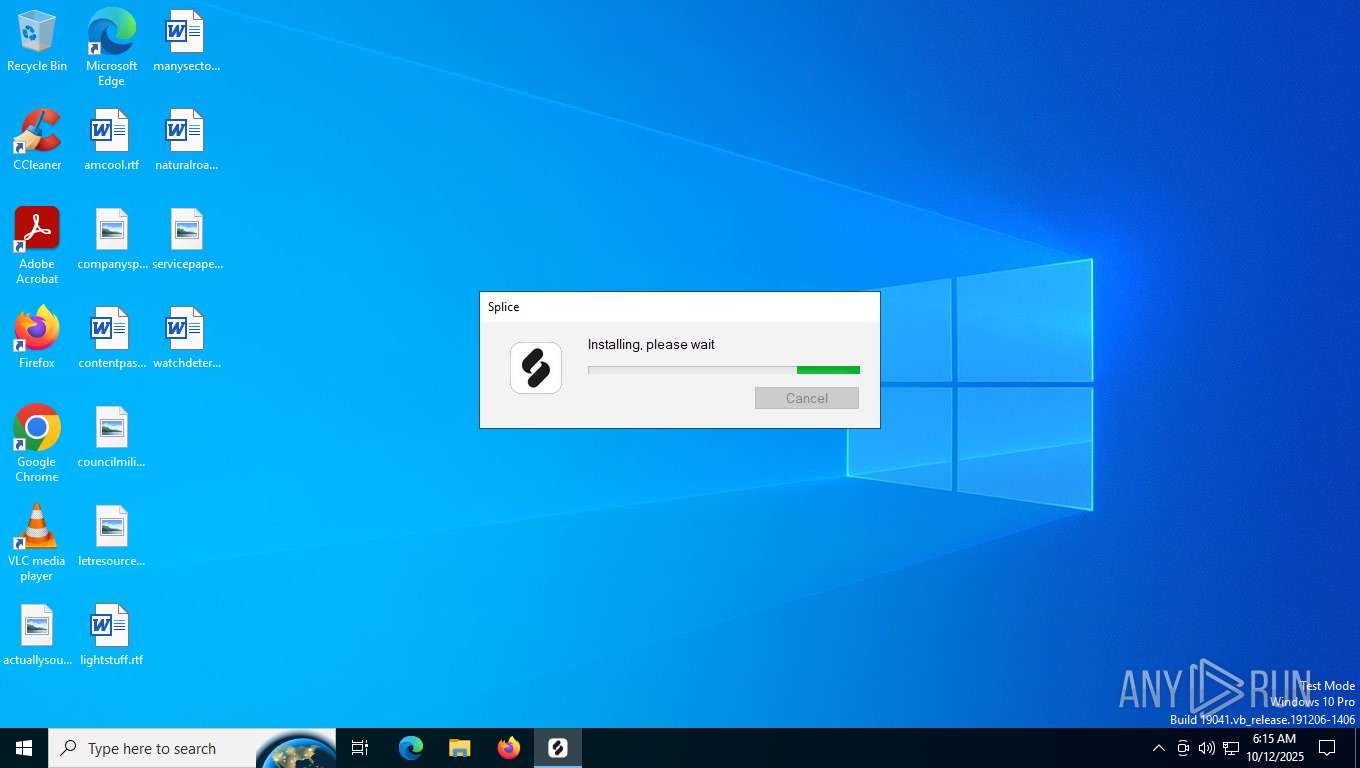Select the naturalroa... Word document

pos(186,140)
